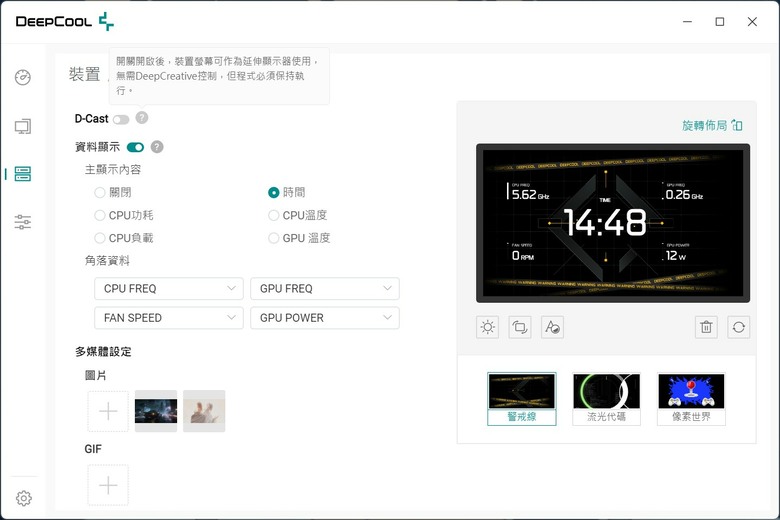Screen dimensions: 780x520
Task: Click the rotate screen icon below the preview
Action: (520, 327)
